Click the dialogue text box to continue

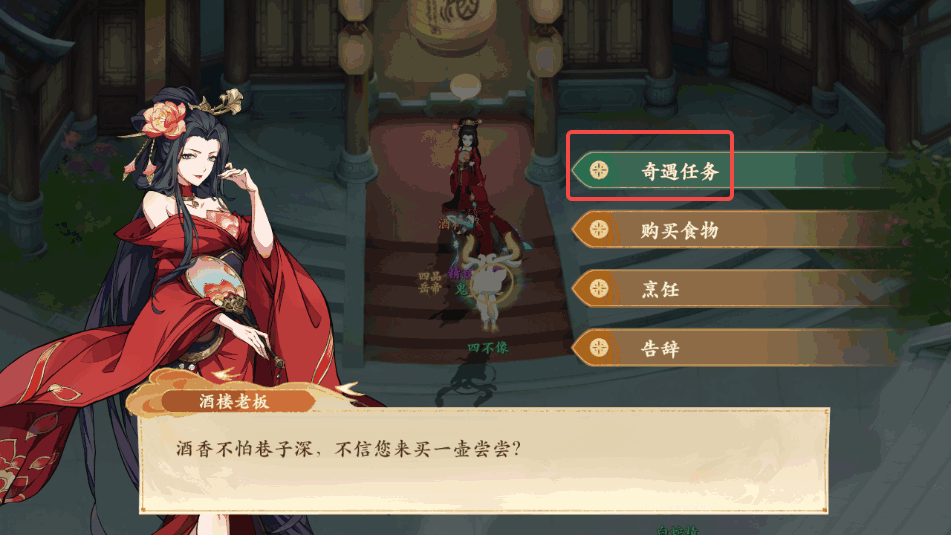[484, 461]
